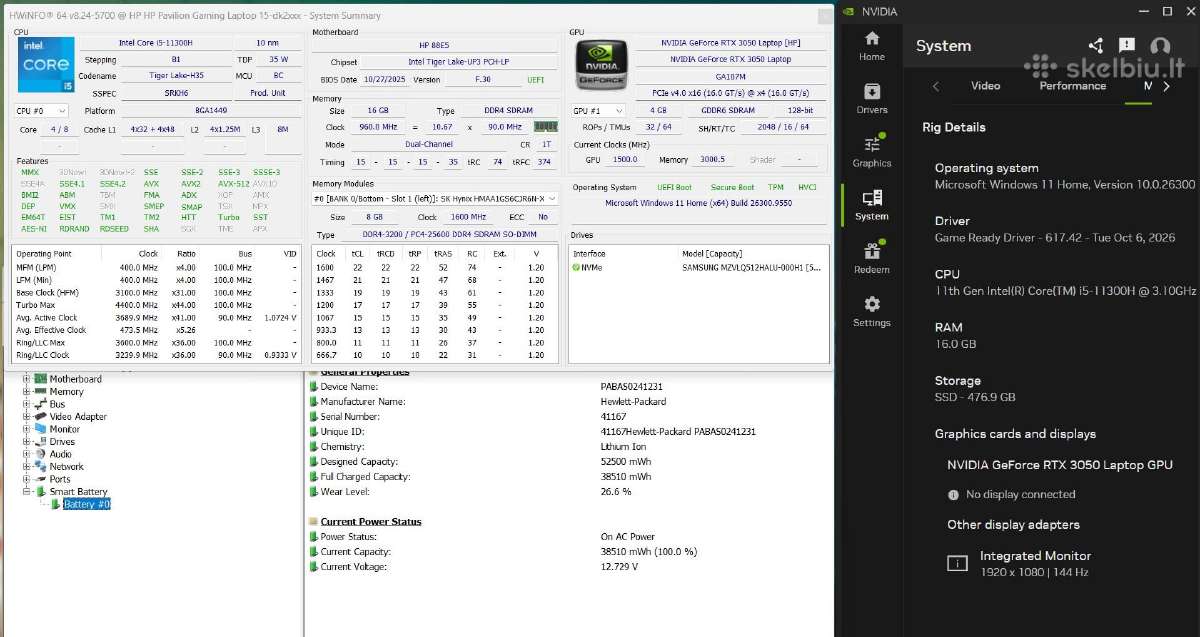Click the NVIDIA logo in the title bar

point(849,12)
